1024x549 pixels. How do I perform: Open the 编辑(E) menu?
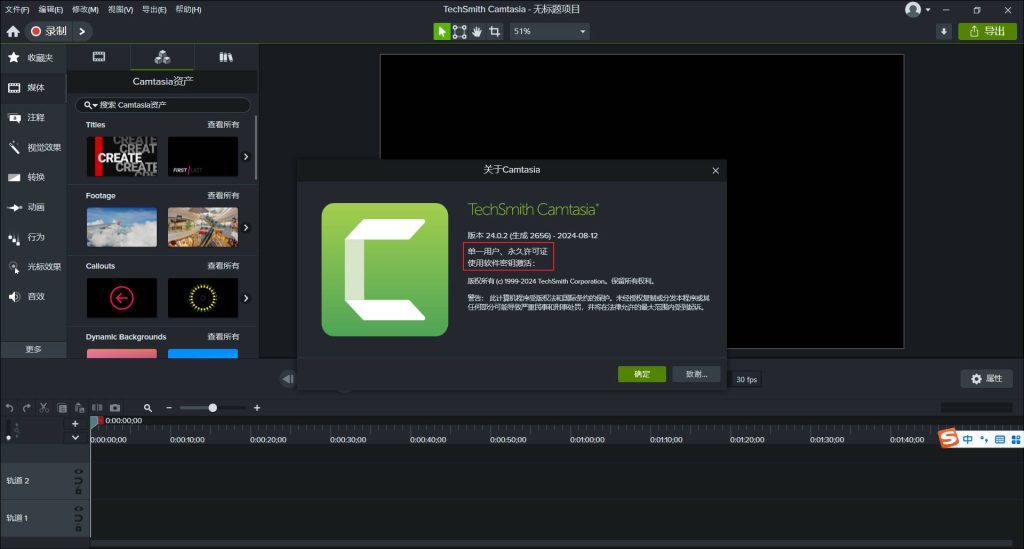[x=50, y=9]
